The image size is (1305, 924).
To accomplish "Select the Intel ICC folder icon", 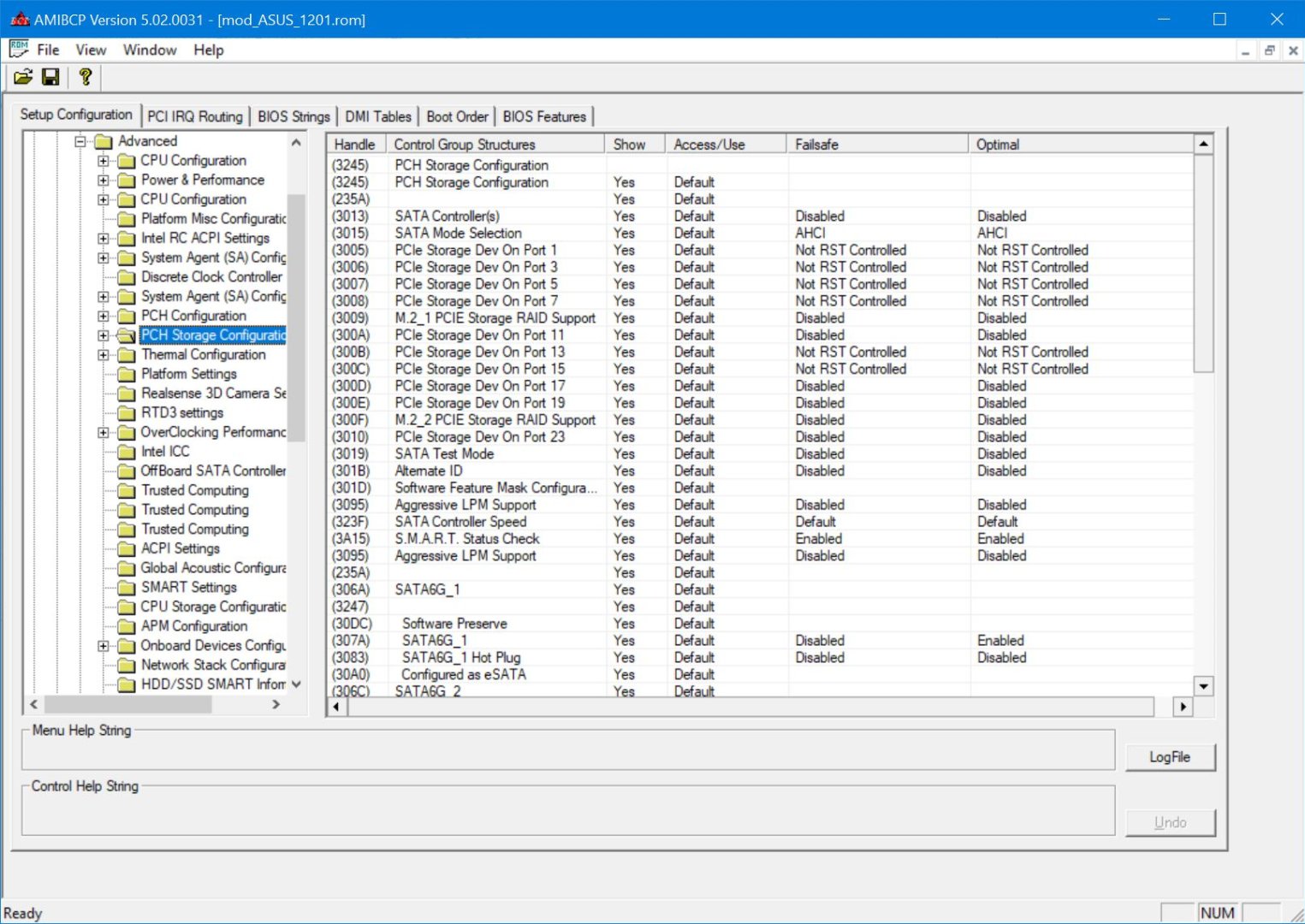I will pyautogui.click(x=127, y=452).
